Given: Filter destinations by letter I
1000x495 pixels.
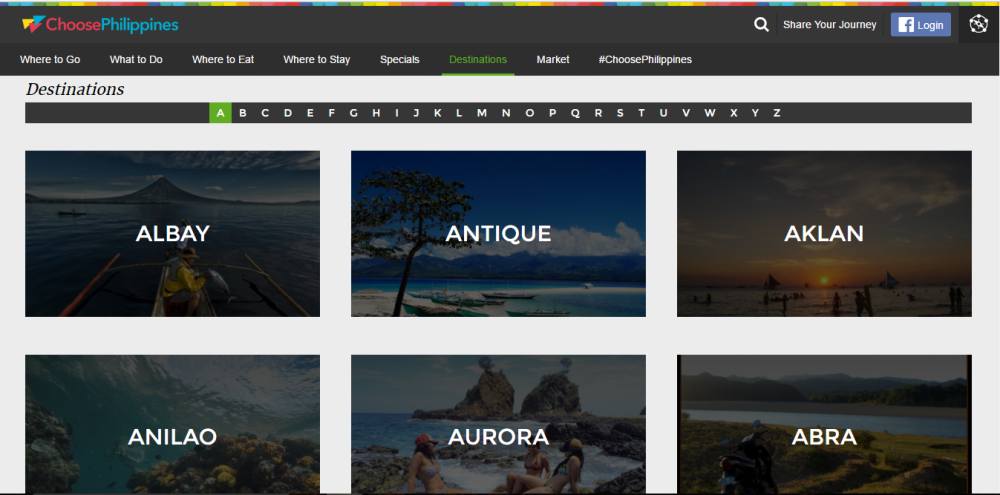Looking at the screenshot, I should click(x=397, y=113).
